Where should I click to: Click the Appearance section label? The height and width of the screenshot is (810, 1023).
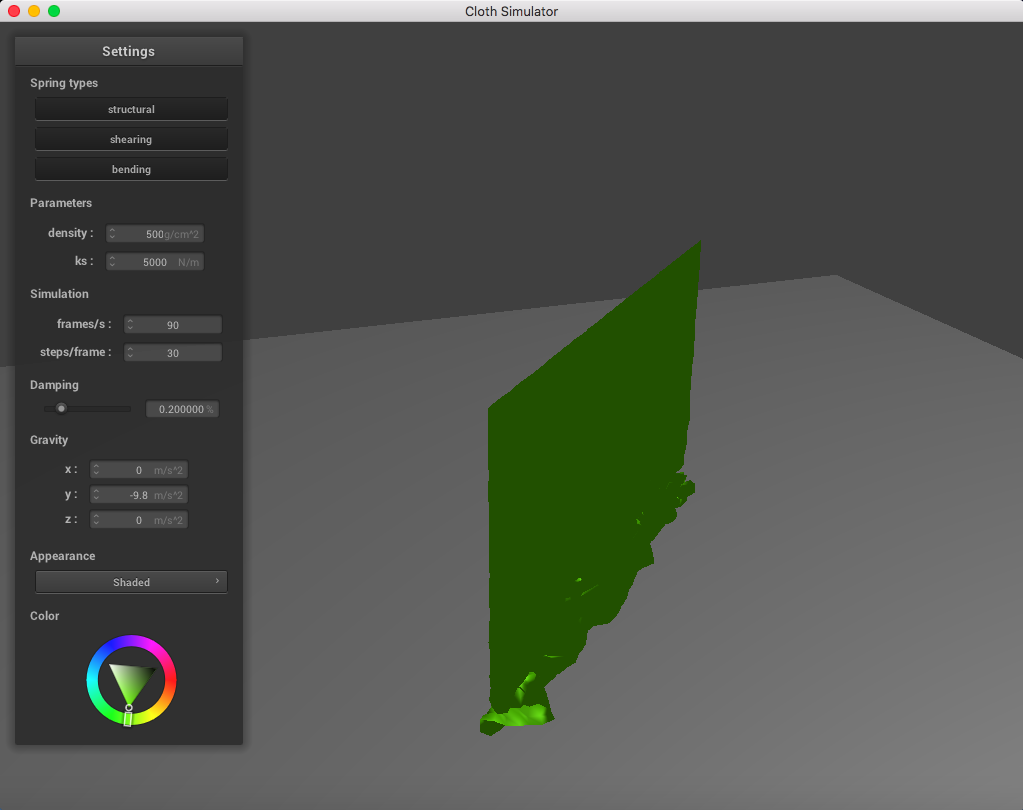click(63, 556)
